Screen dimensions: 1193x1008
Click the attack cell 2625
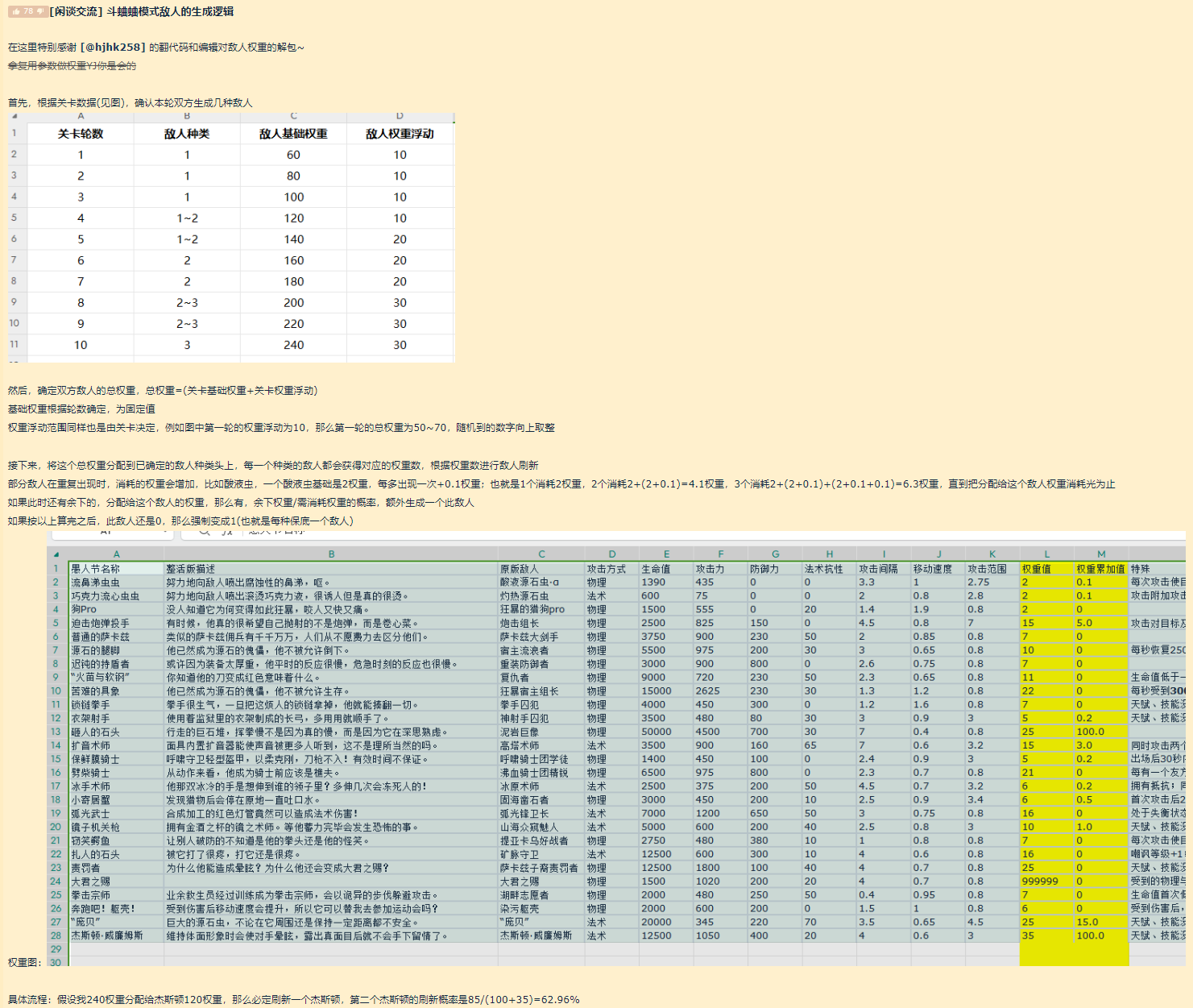pyautogui.click(x=720, y=691)
